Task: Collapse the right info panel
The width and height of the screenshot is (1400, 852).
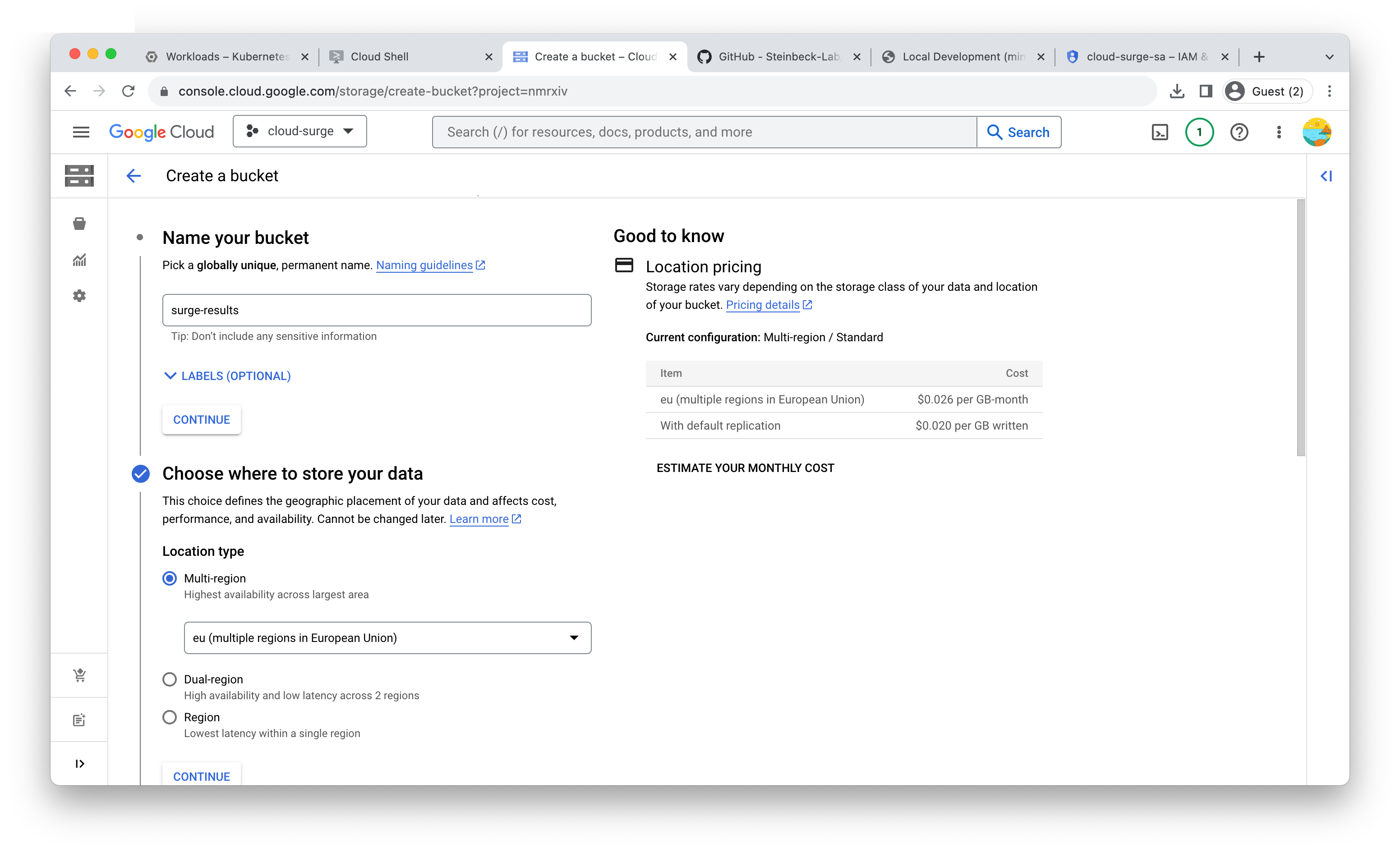Action: [x=1326, y=176]
